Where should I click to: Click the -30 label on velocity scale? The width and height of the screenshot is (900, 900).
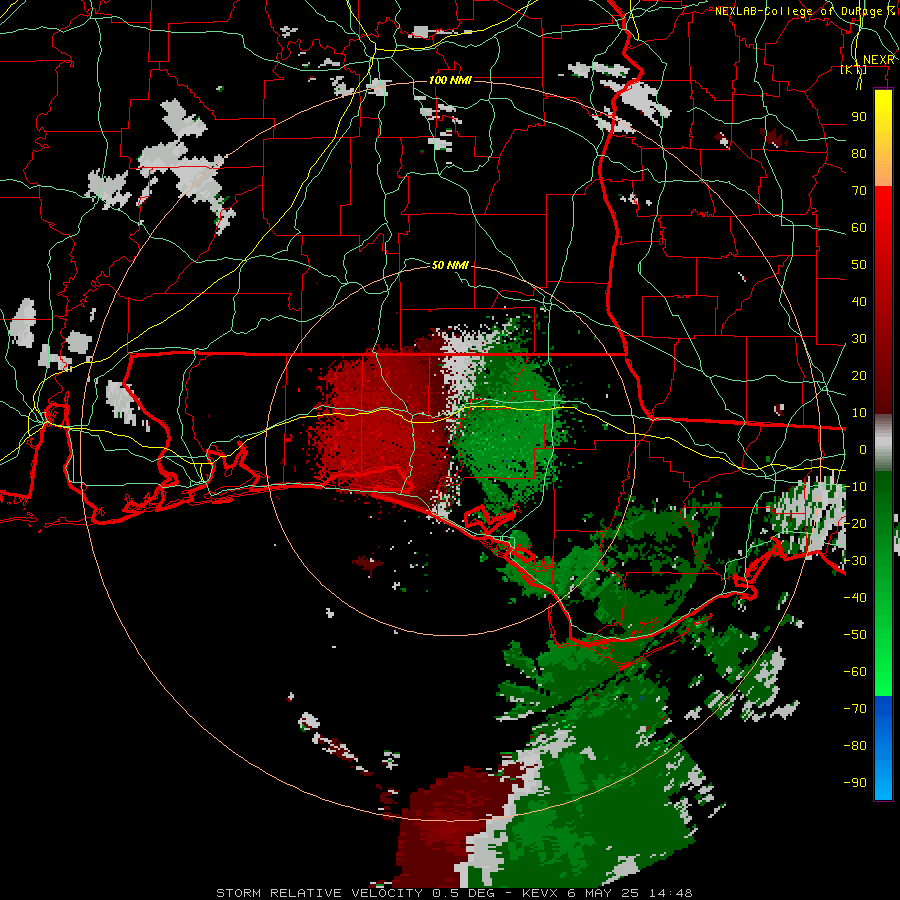(855, 561)
